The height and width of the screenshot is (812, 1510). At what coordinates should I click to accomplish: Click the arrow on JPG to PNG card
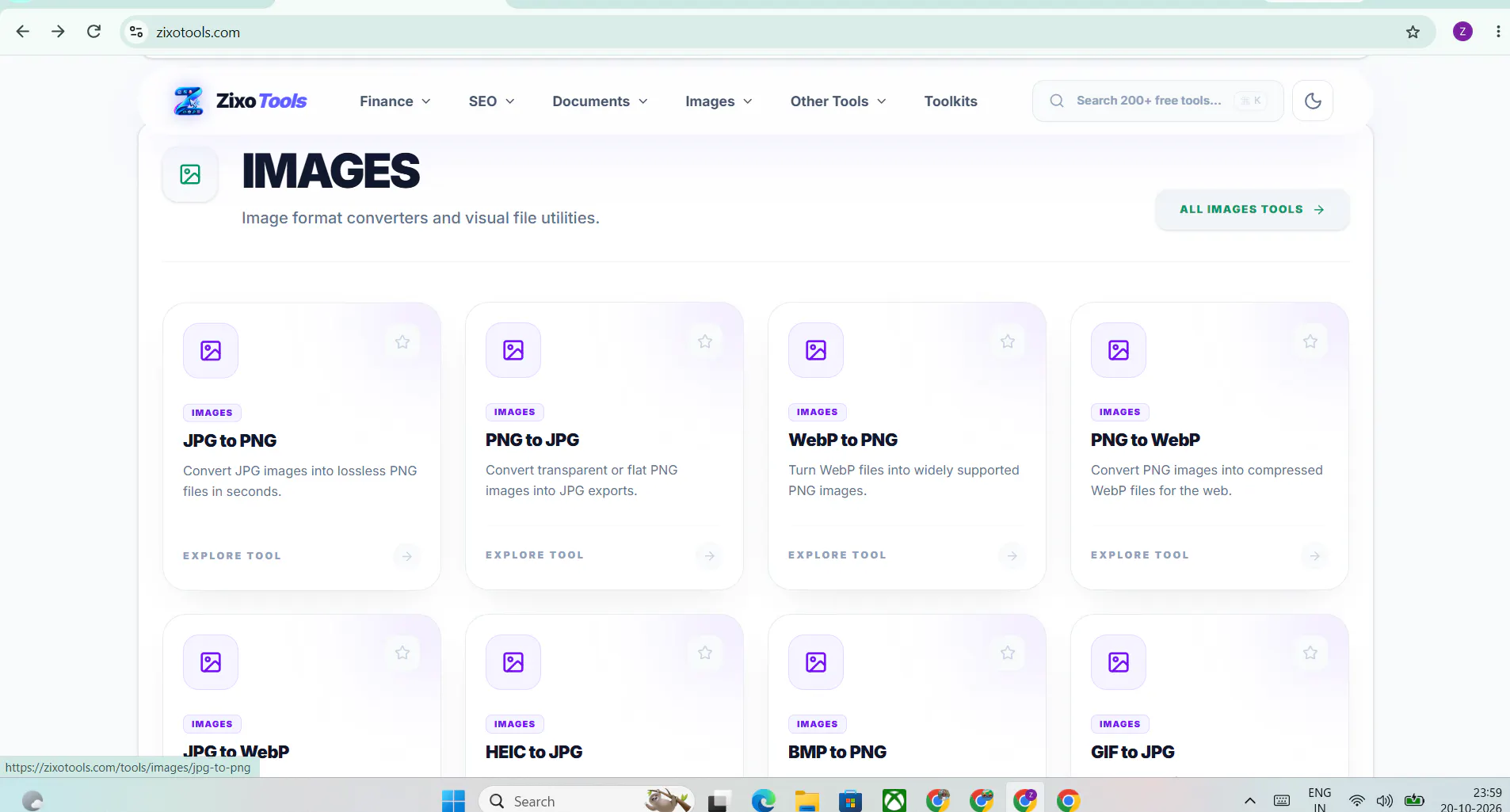click(x=406, y=556)
